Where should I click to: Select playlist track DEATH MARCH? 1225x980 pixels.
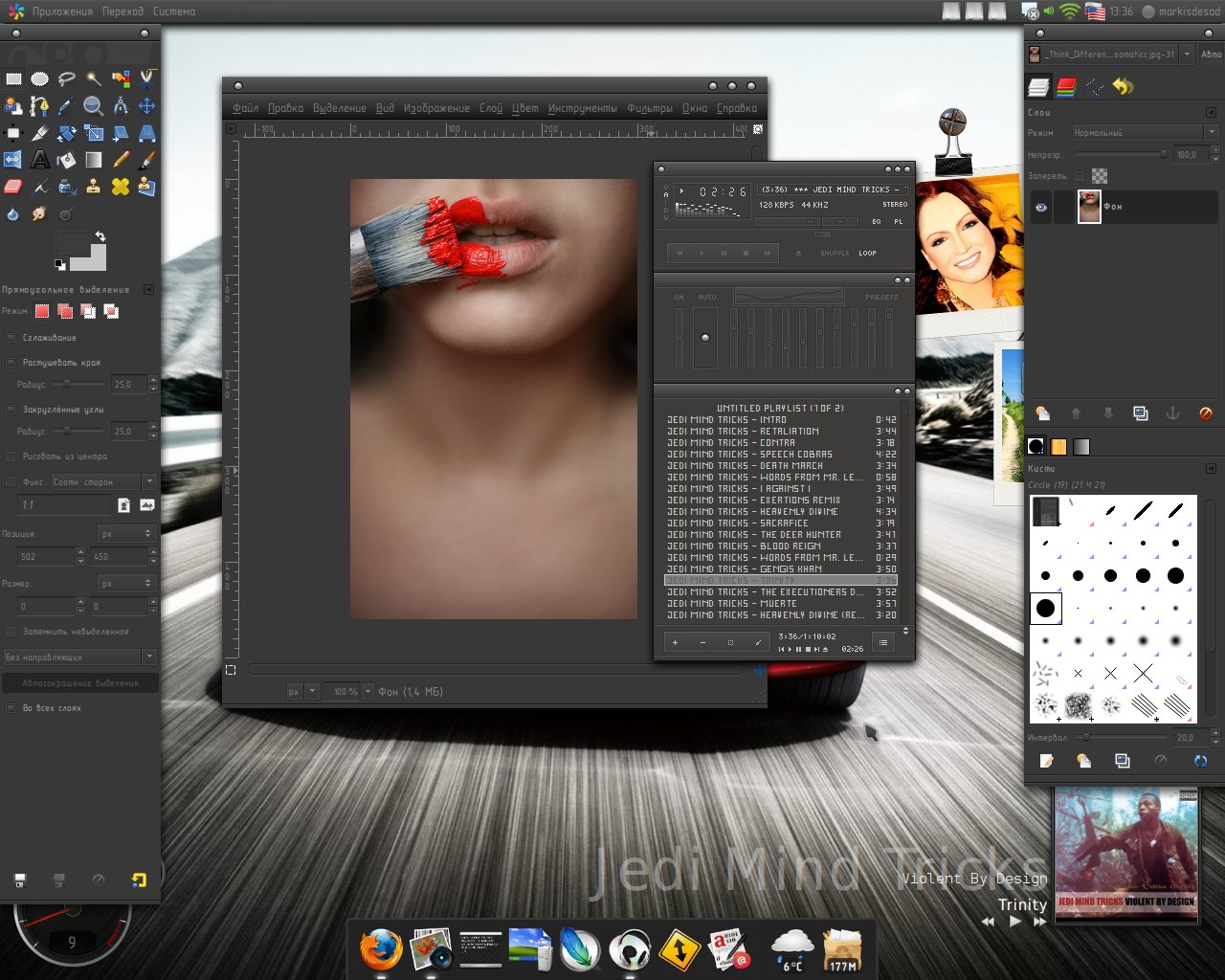[x=781, y=466]
